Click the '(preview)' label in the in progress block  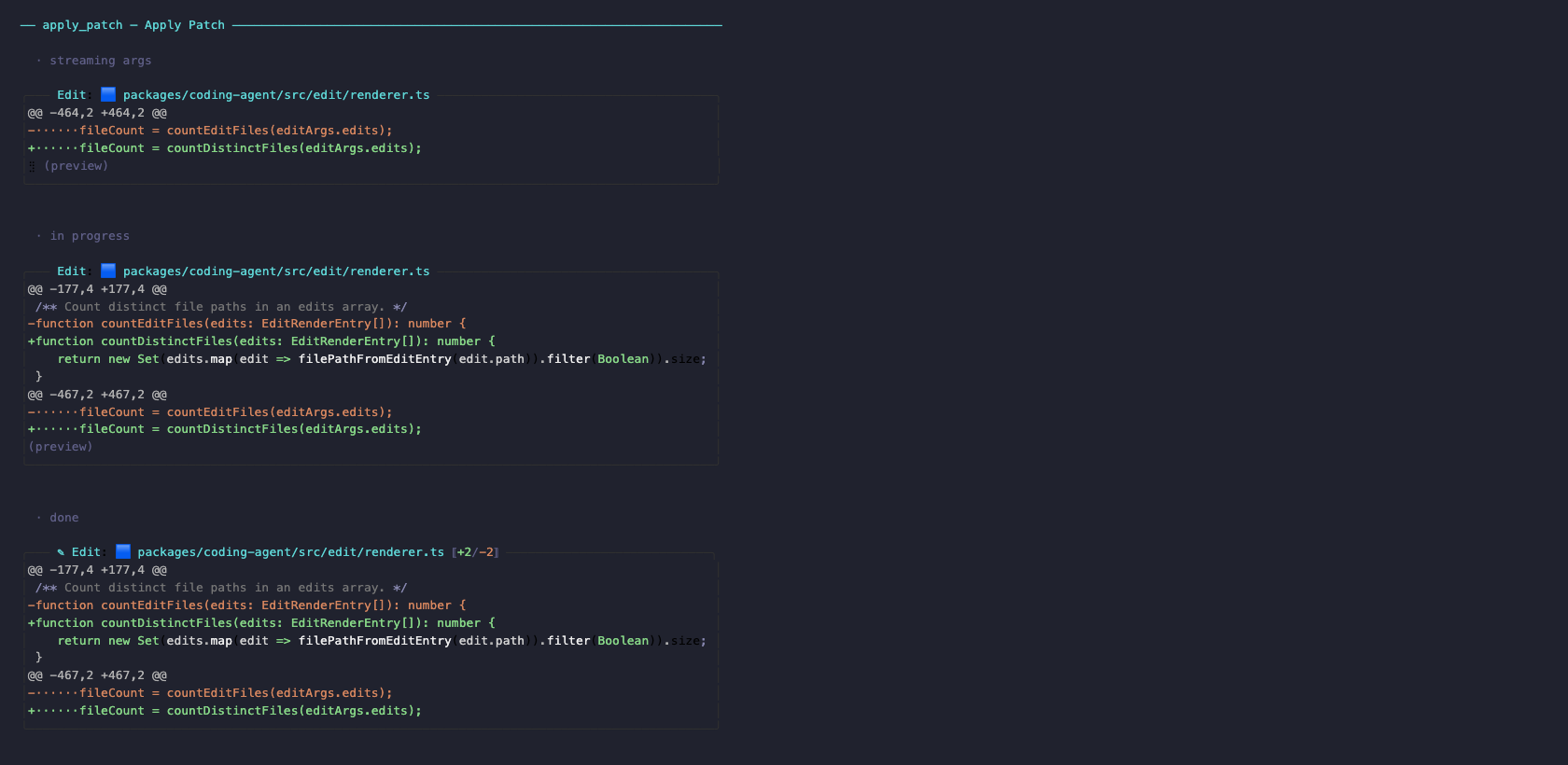61,447
